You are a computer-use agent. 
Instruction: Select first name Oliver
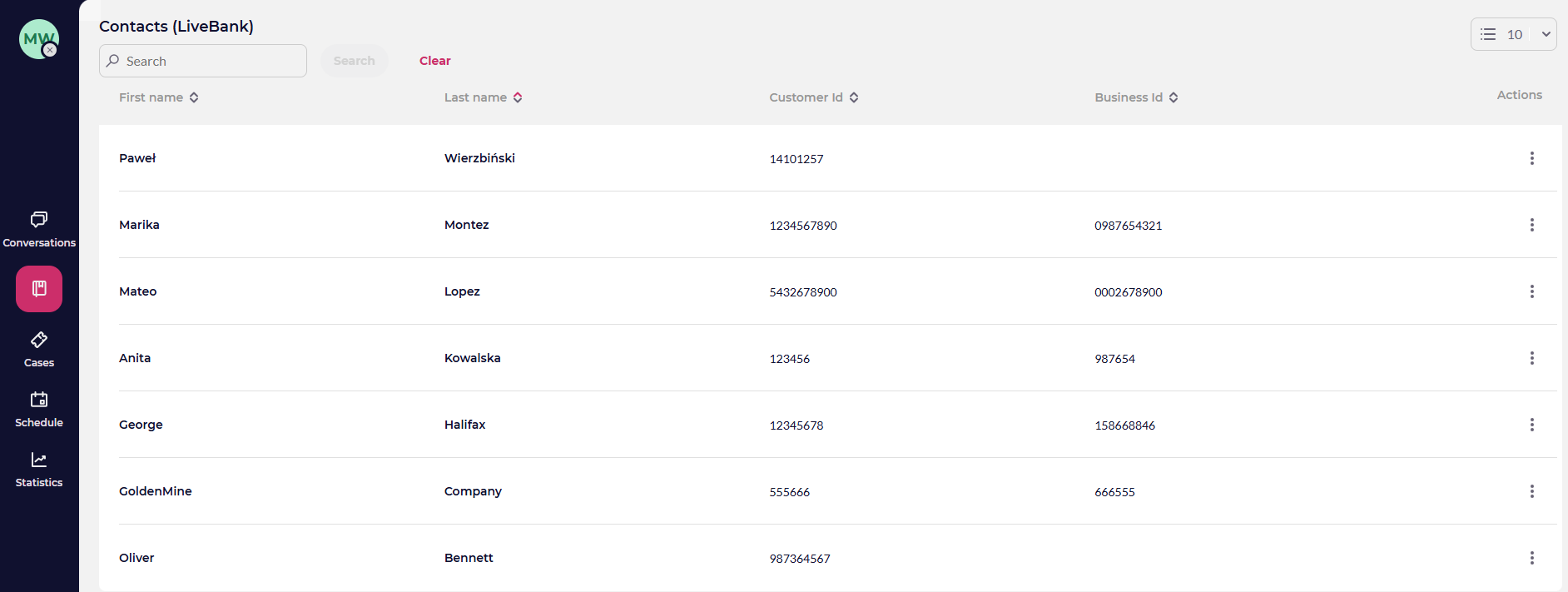[136, 558]
